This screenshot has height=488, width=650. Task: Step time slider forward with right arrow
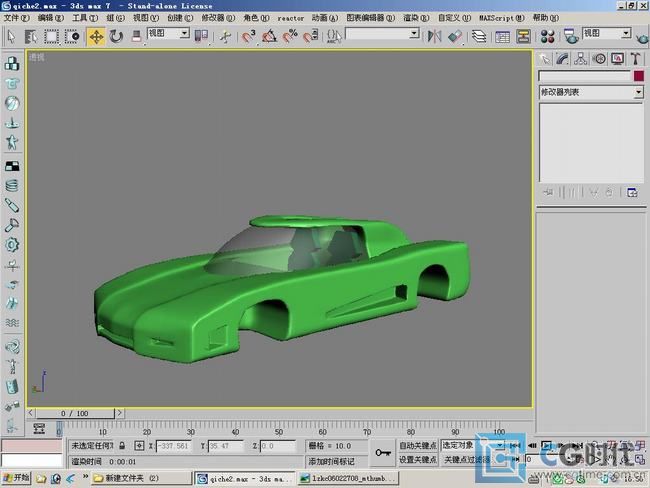(119, 413)
